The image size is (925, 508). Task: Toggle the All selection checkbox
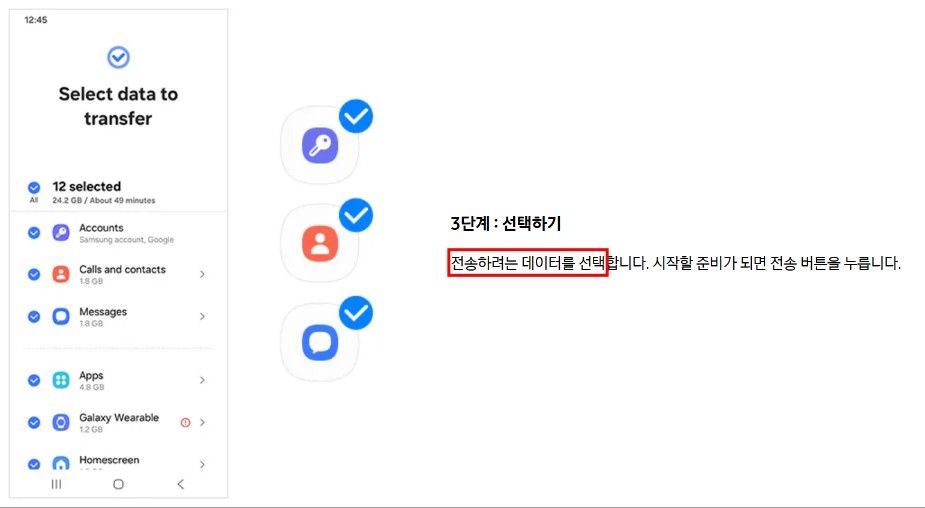point(34,188)
